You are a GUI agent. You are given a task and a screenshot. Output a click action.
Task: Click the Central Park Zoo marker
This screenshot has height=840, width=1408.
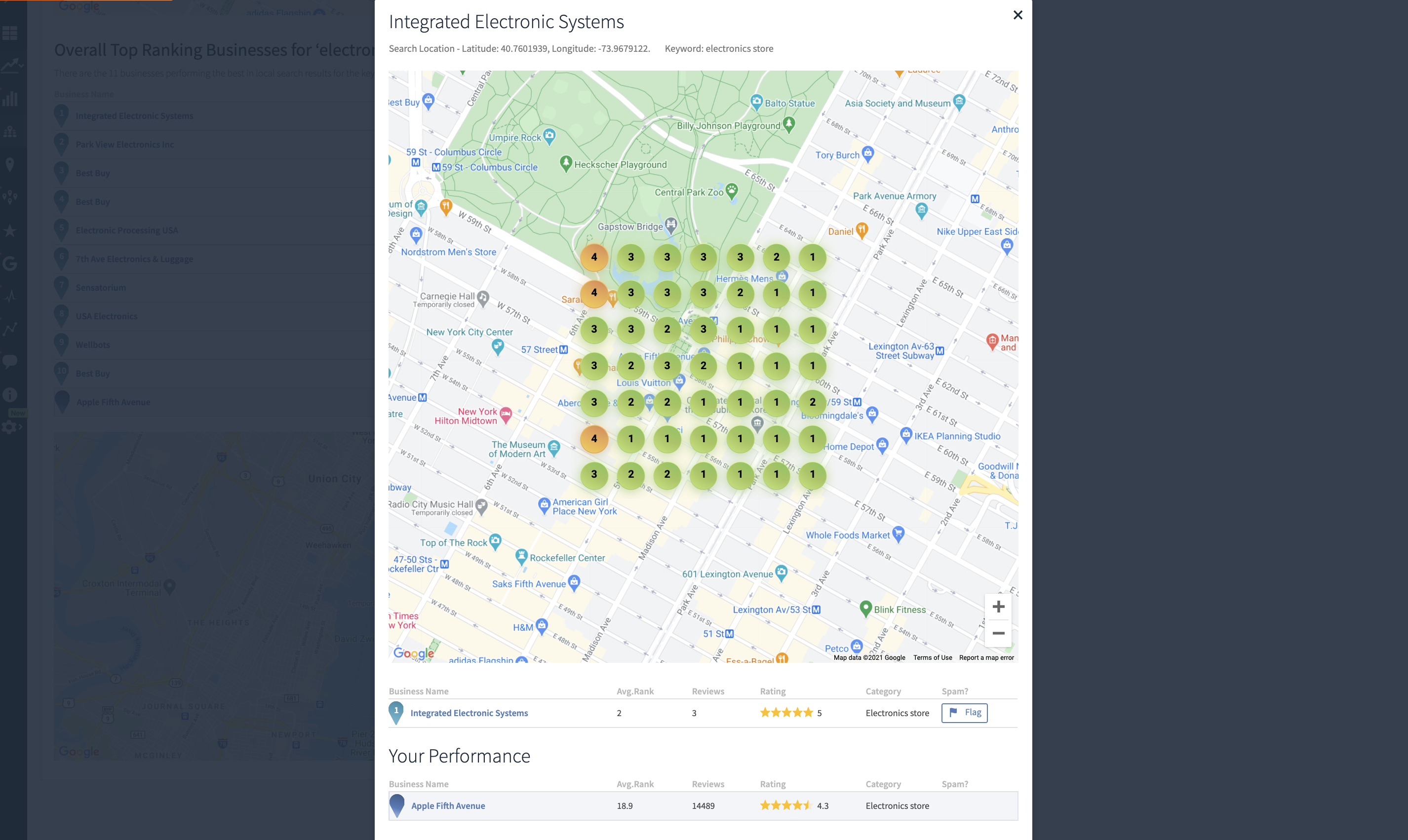pos(732,191)
